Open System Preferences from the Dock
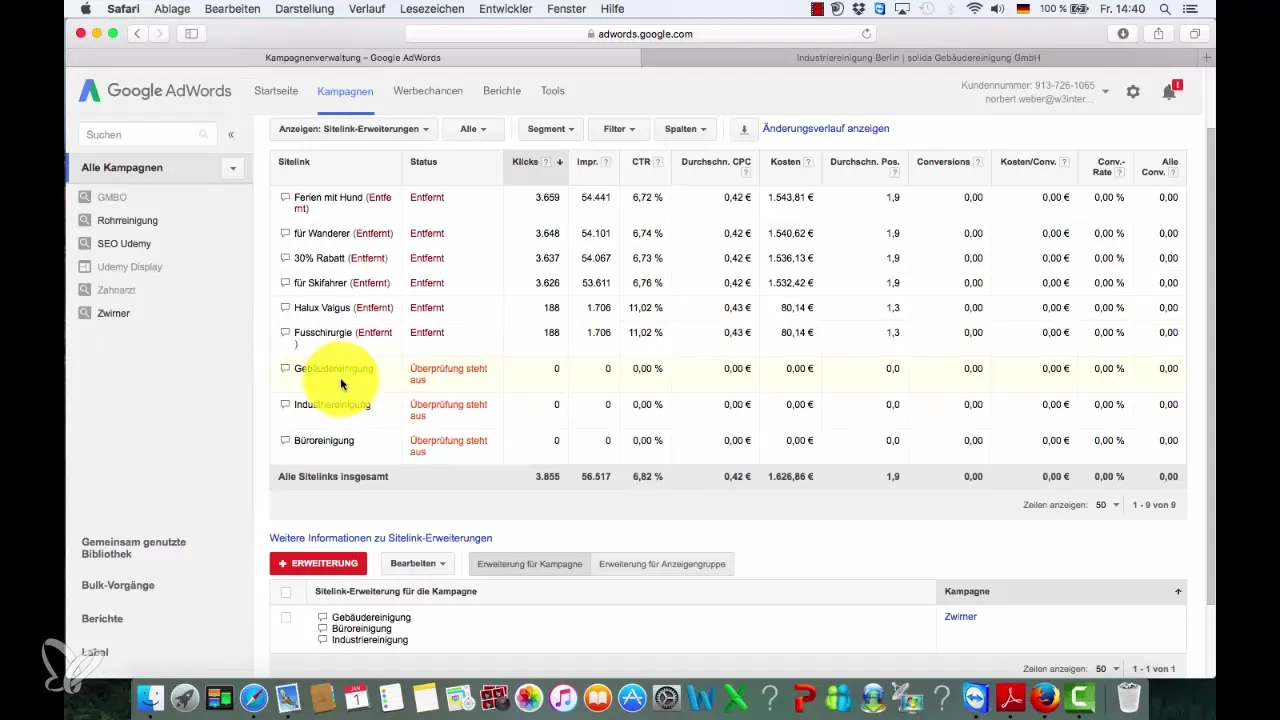 click(667, 697)
